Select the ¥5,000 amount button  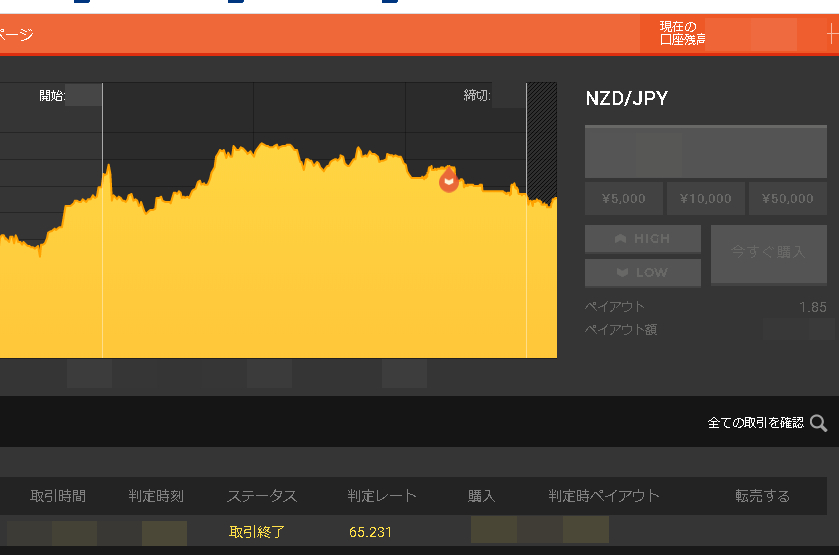(624, 199)
